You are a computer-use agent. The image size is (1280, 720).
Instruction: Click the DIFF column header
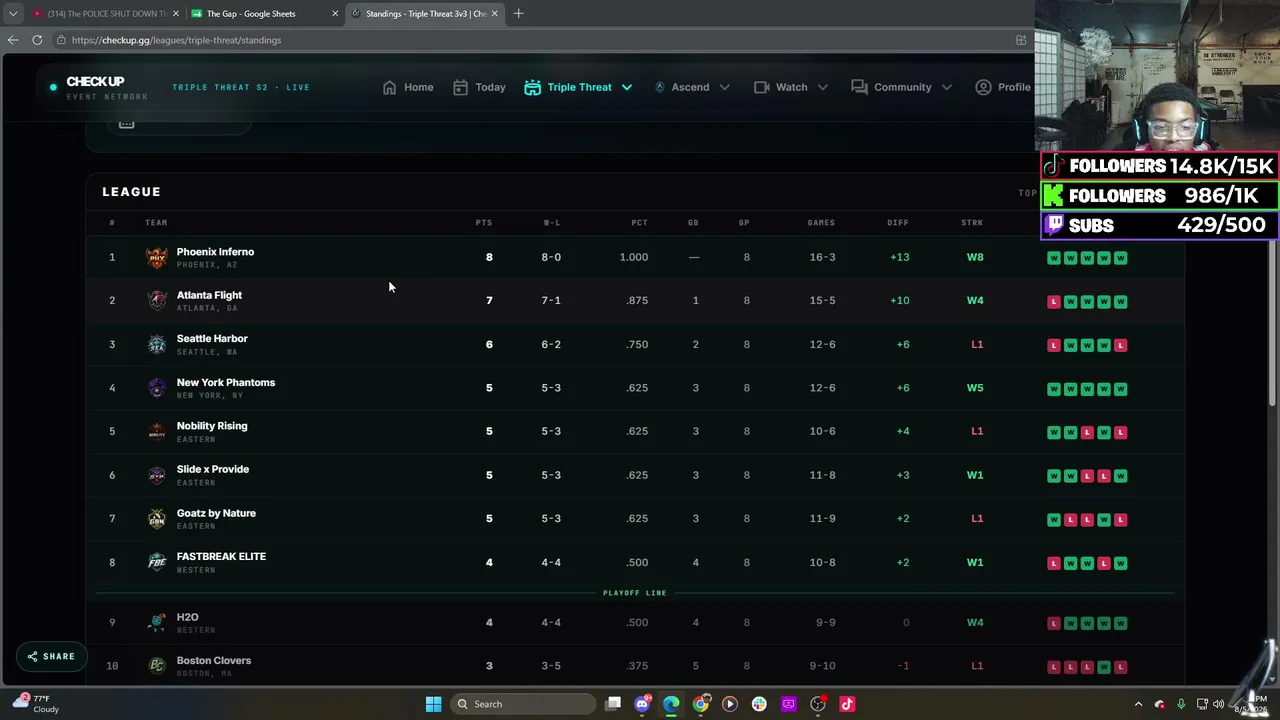click(x=898, y=223)
